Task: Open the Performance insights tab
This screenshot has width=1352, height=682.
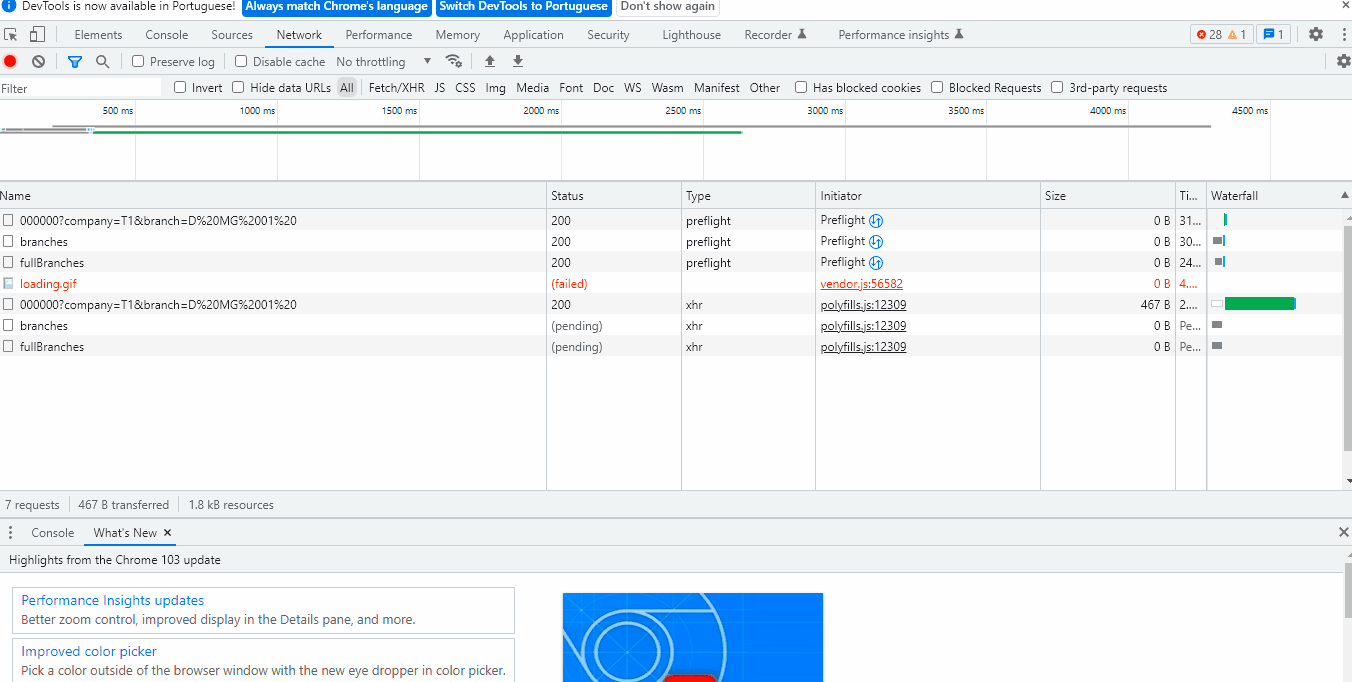Action: pyautogui.click(x=900, y=35)
